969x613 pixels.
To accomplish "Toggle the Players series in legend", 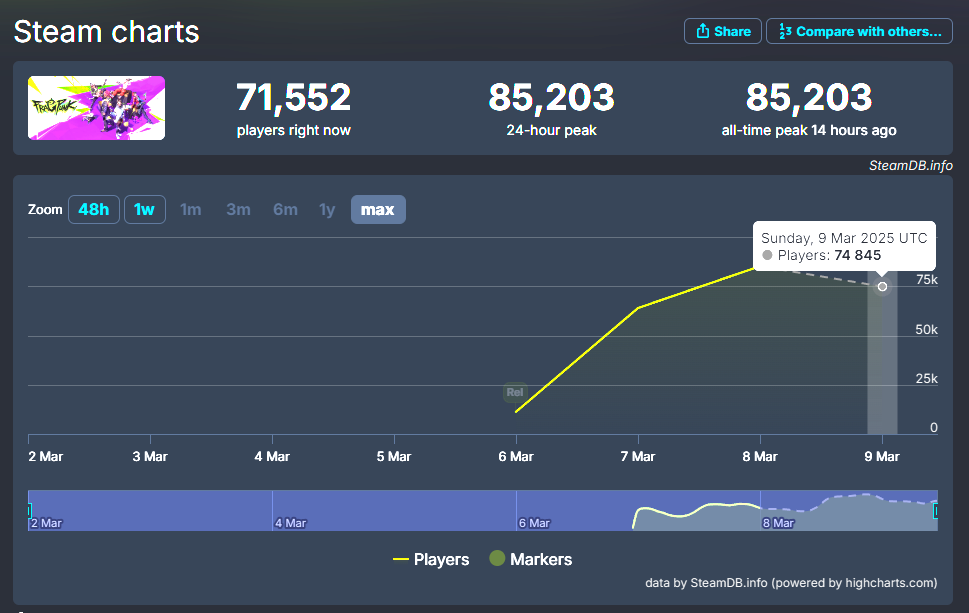I will (431, 559).
